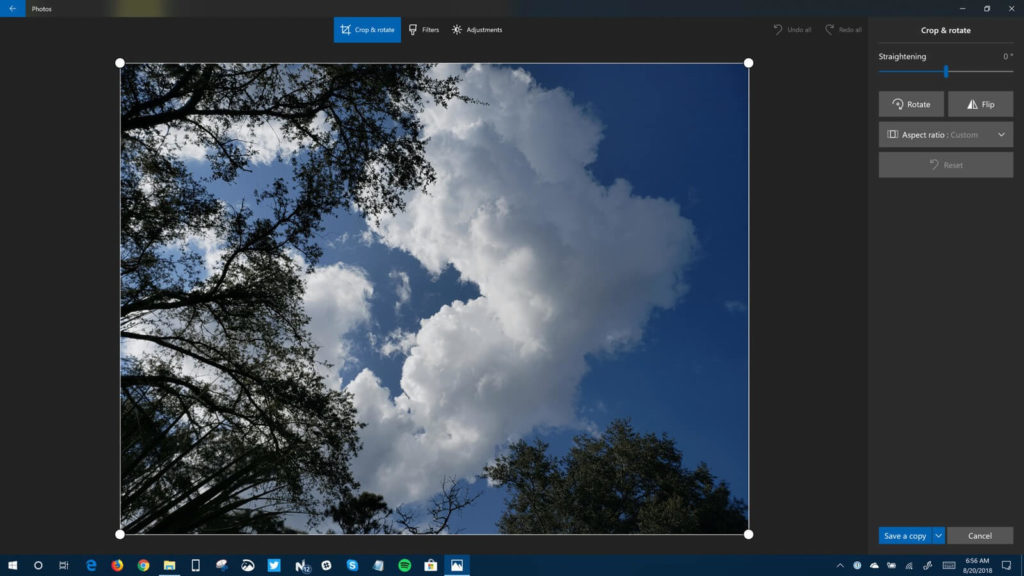This screenshot has width=1024, height=576.
Task: Click the back arrow in Photos
Action: point(11,8)
